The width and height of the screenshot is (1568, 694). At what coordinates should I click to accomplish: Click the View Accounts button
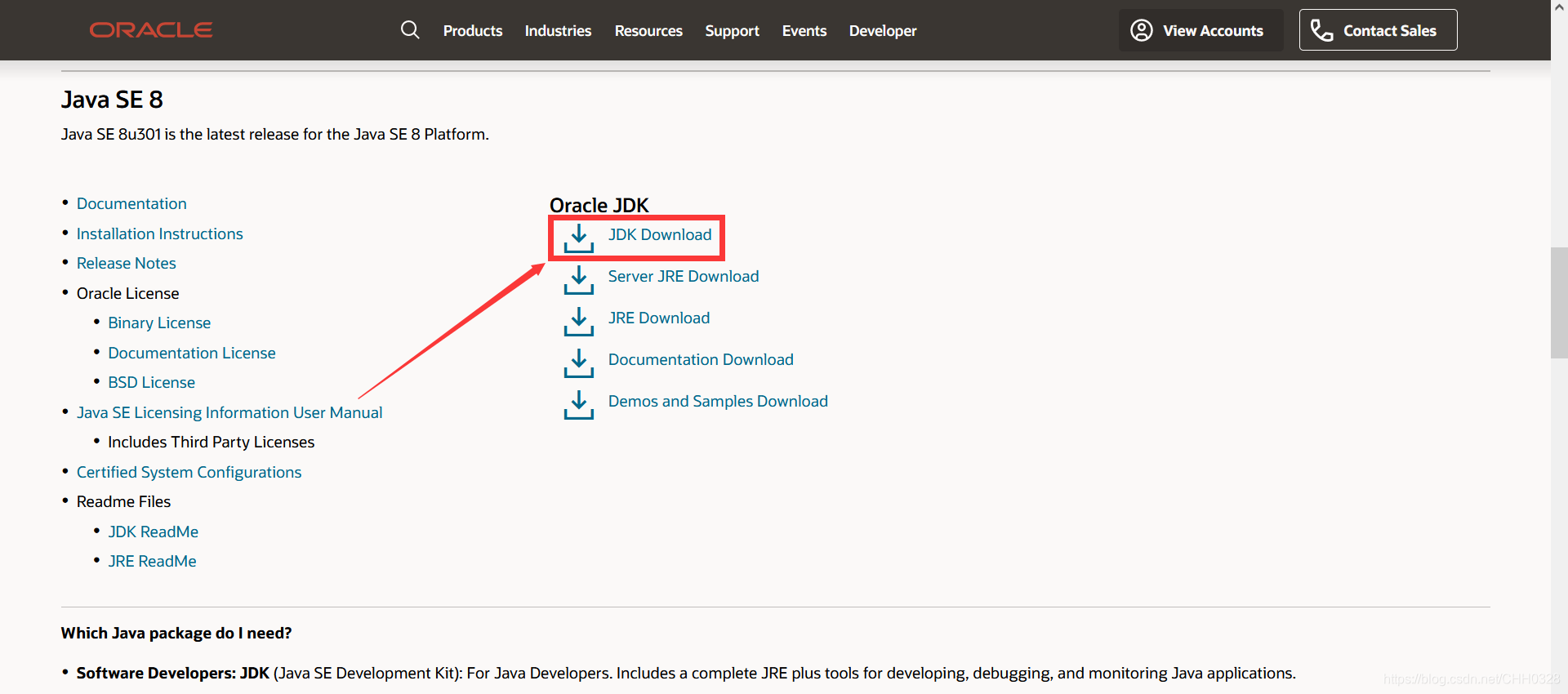tap(1200, 30)
